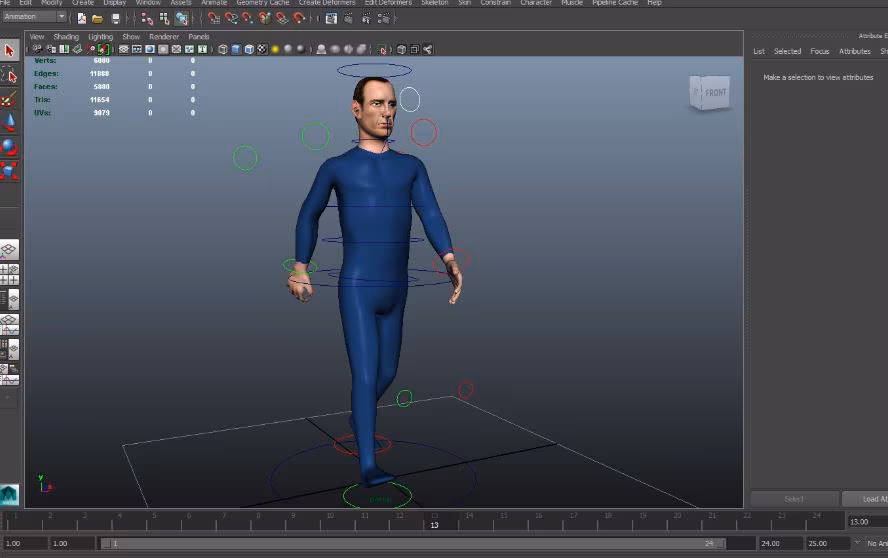
Task: Toggle make selected object live magnet
Action: pyautogui.click(x=299, y=19)
